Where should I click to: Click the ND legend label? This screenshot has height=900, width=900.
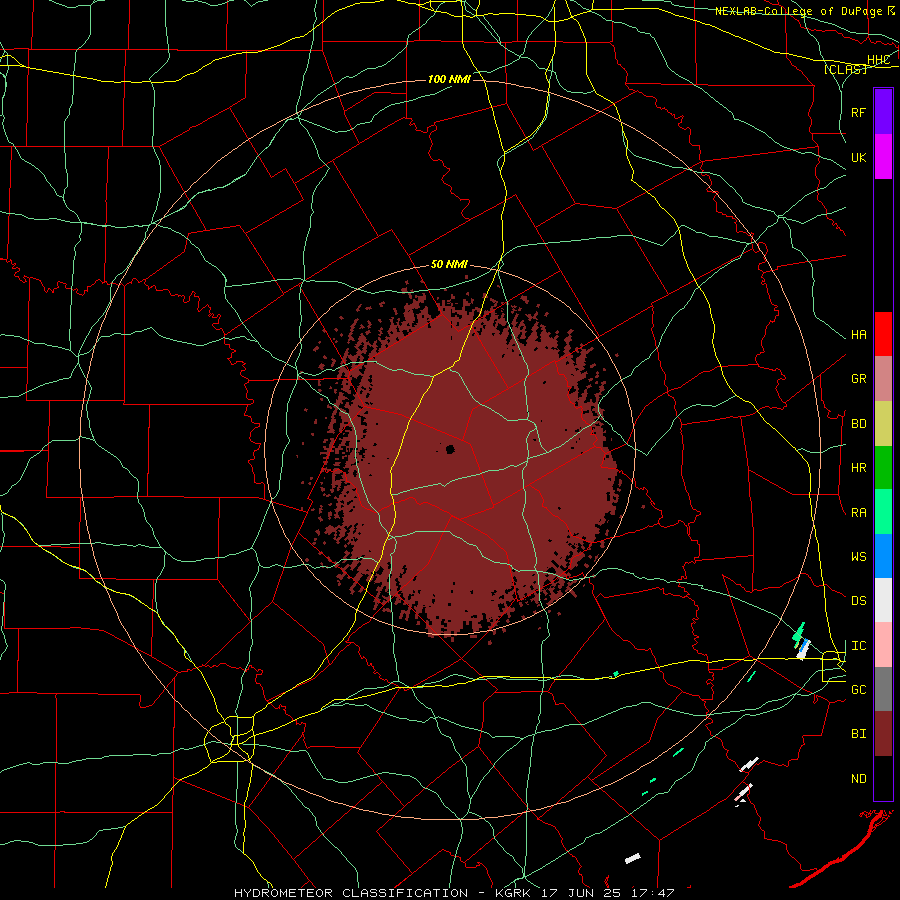coord(859,779)
